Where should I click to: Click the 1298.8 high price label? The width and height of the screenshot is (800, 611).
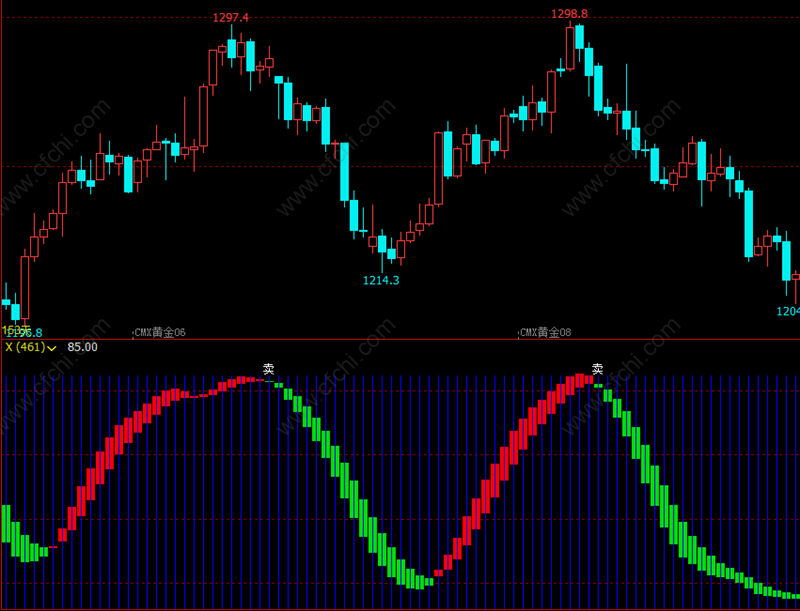pyautogui.click(x=569, y=14)
